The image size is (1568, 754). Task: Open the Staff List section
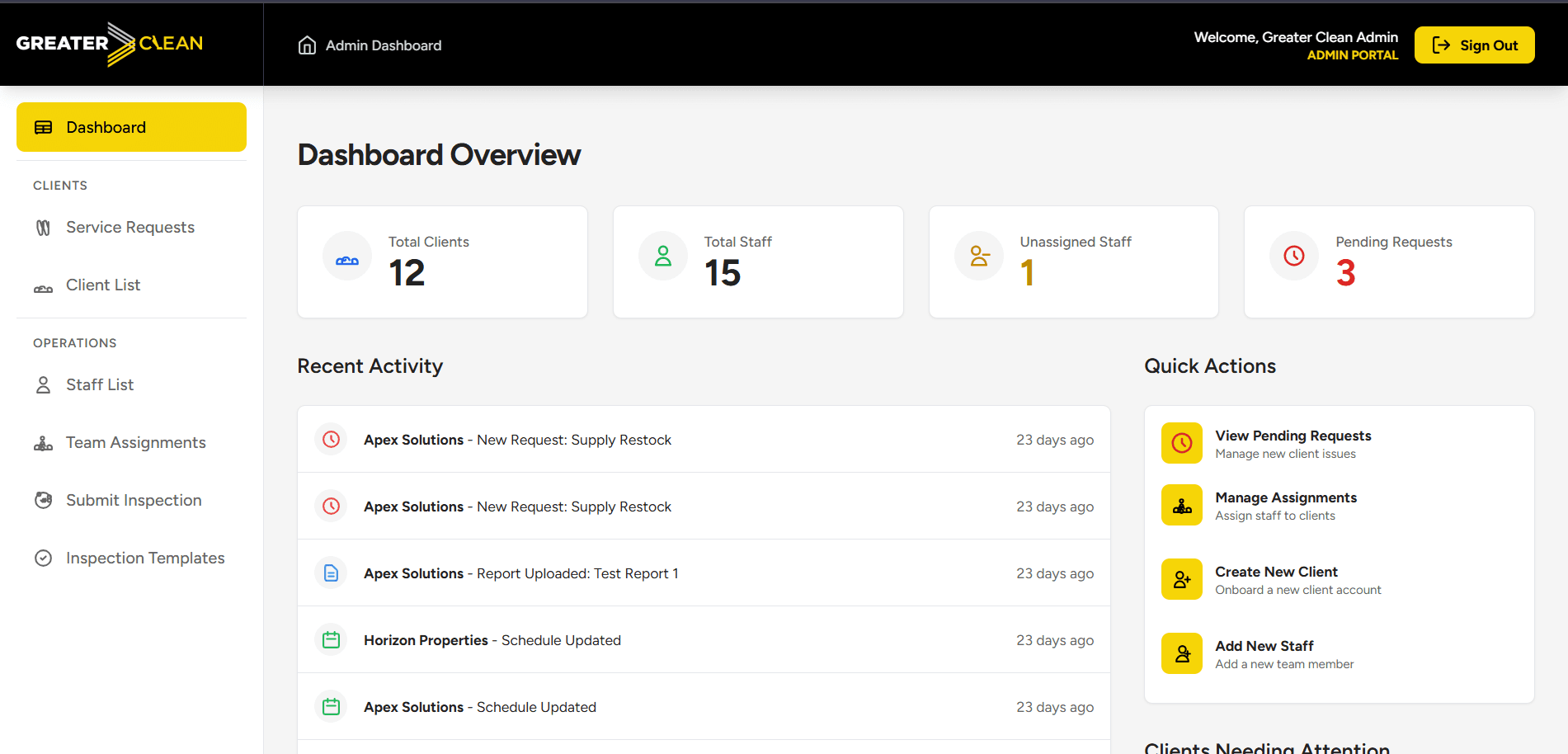100,385
